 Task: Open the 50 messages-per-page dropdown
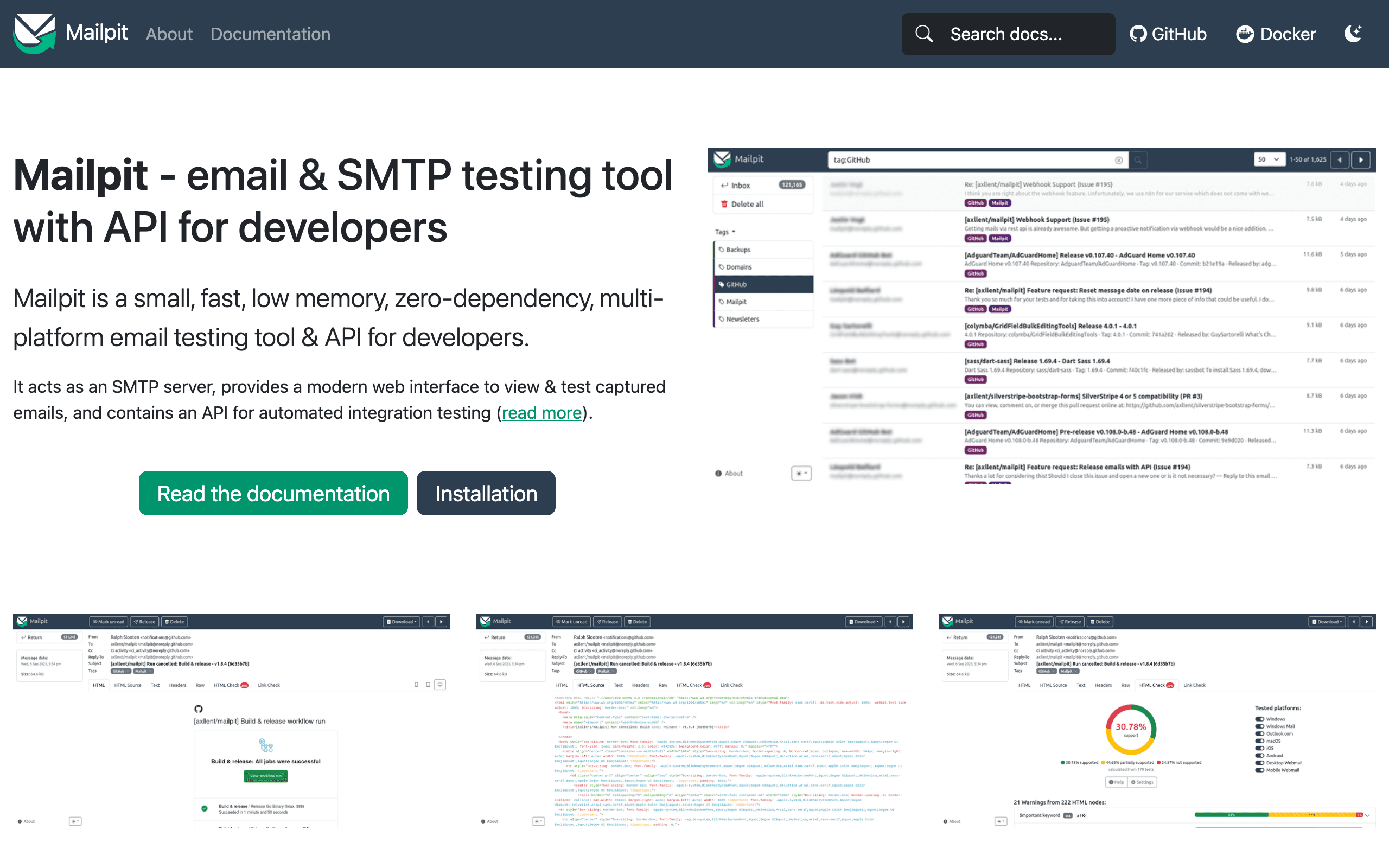click(1269, 159)
